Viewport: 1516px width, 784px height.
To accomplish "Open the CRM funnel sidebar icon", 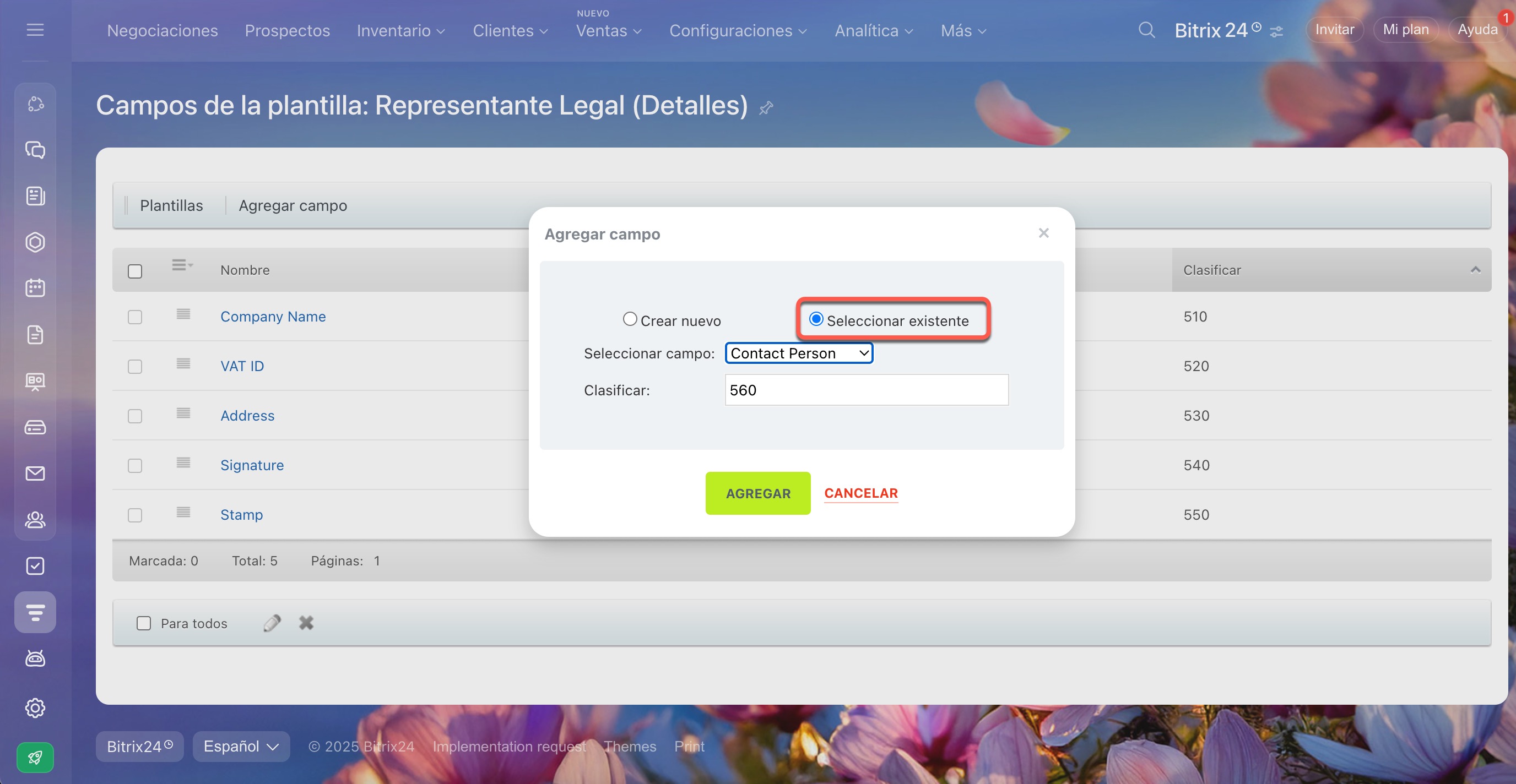I will [x=35, y=612].
